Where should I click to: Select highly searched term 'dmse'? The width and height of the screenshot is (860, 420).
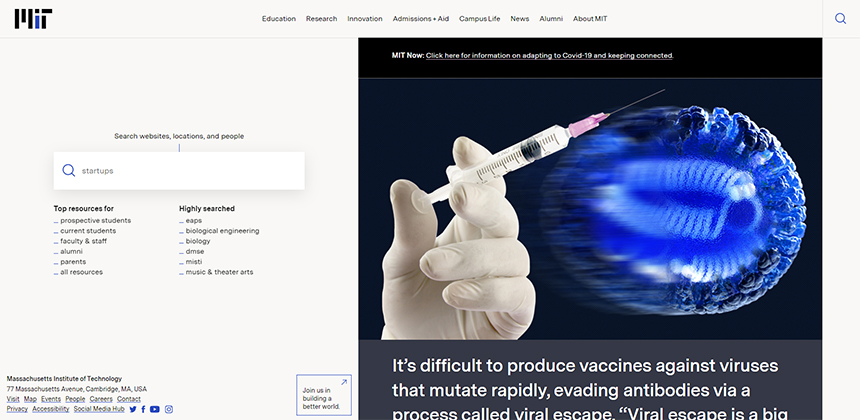coord(195,252)
